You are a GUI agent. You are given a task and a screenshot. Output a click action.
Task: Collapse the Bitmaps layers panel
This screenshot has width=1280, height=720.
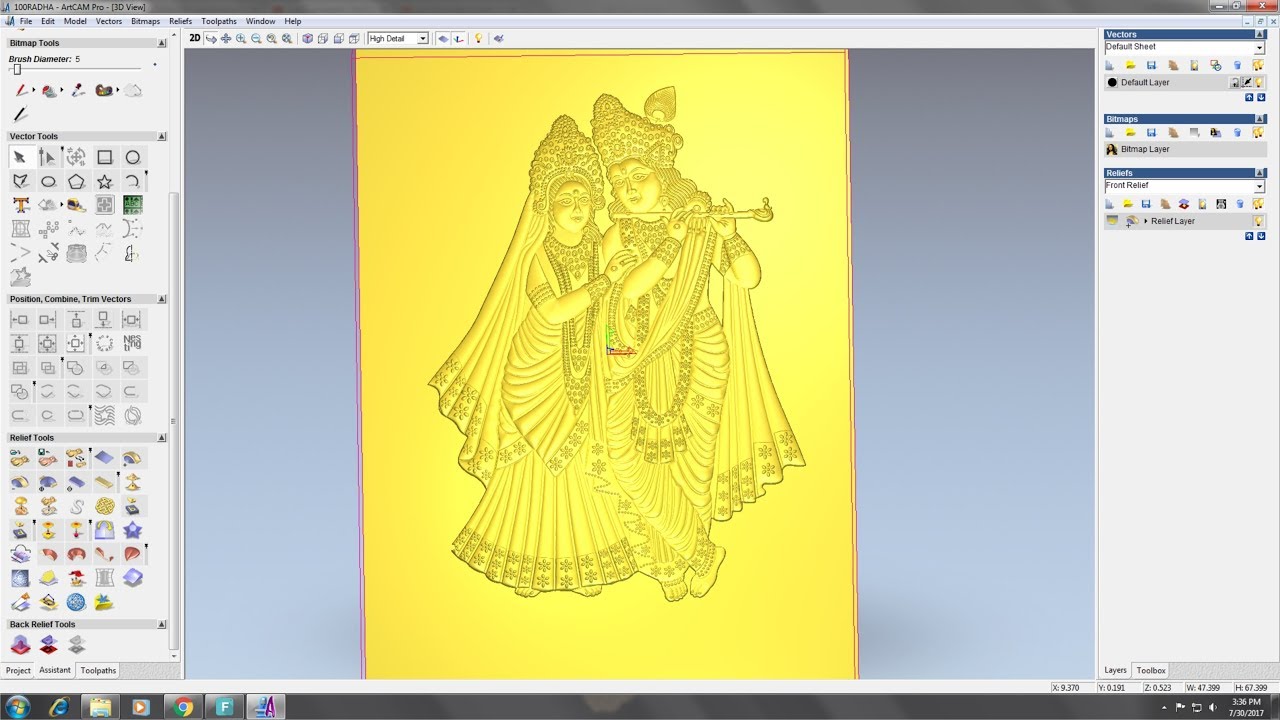pyautogui.click(x=1260, y=119)
